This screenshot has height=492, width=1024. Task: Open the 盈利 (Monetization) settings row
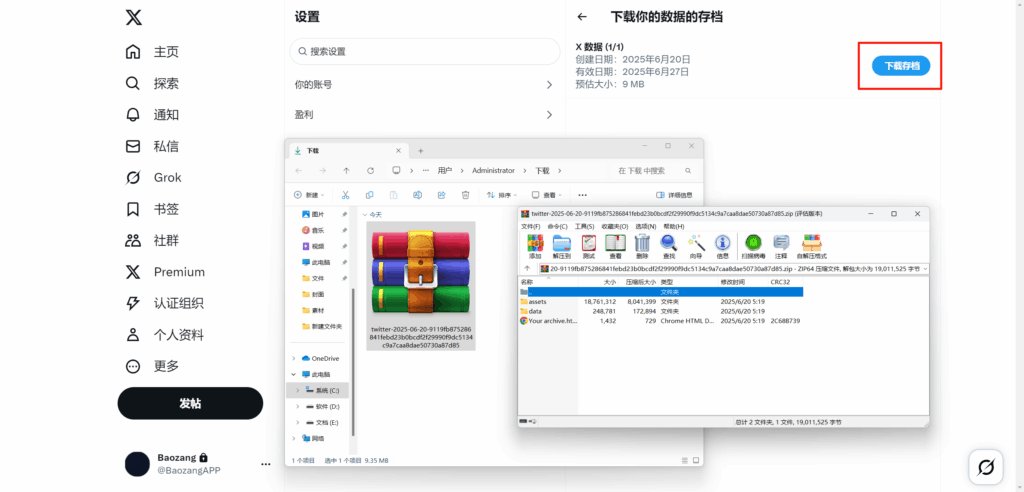click(x=424, y=114)
